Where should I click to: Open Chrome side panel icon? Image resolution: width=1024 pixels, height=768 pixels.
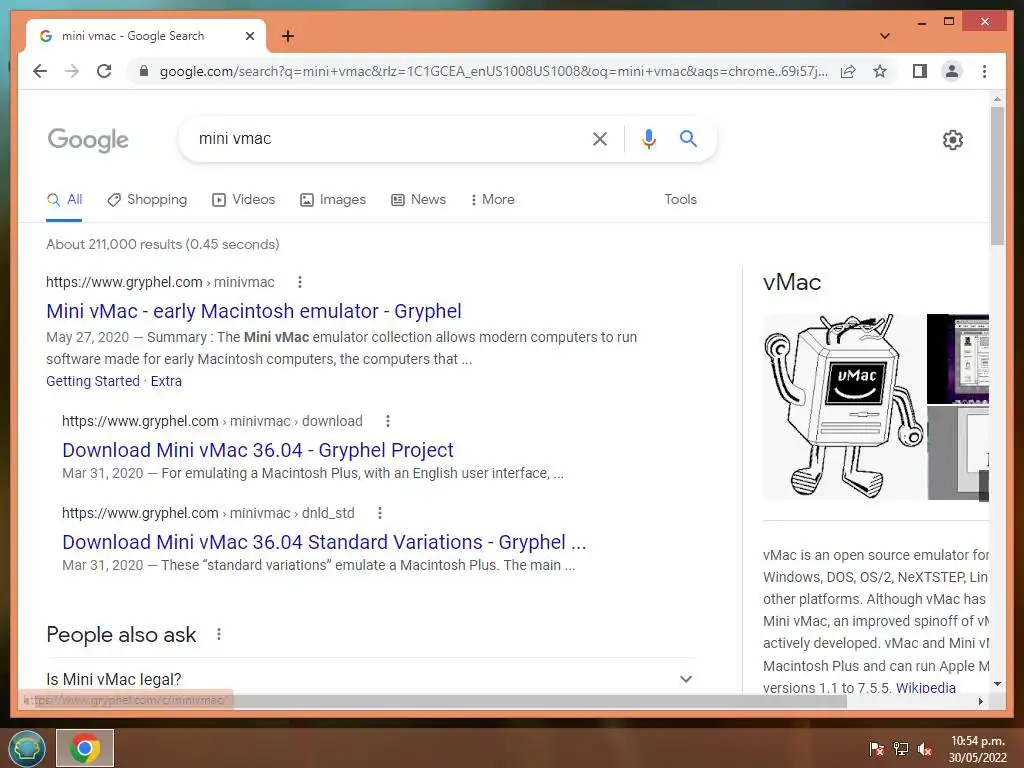point(920,71)
